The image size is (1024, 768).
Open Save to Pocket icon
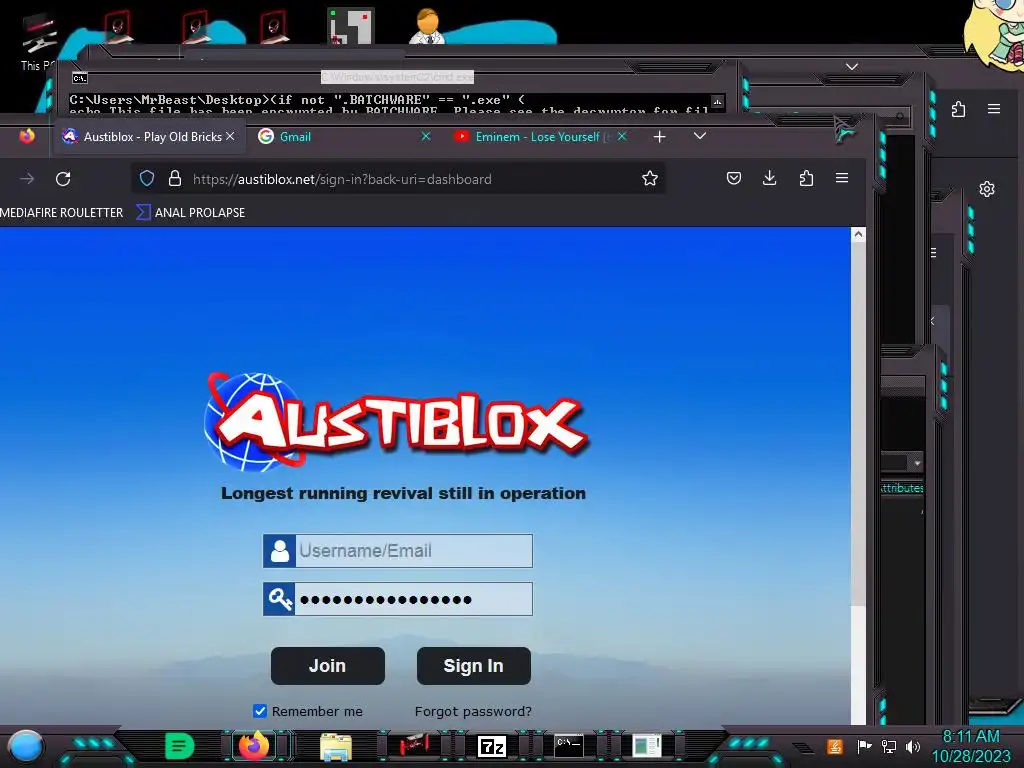(x=733, y=178)
